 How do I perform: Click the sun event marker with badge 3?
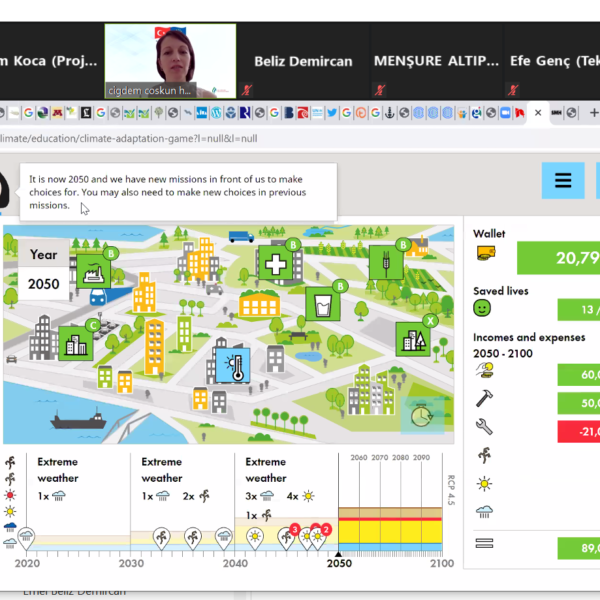point(287,537)
